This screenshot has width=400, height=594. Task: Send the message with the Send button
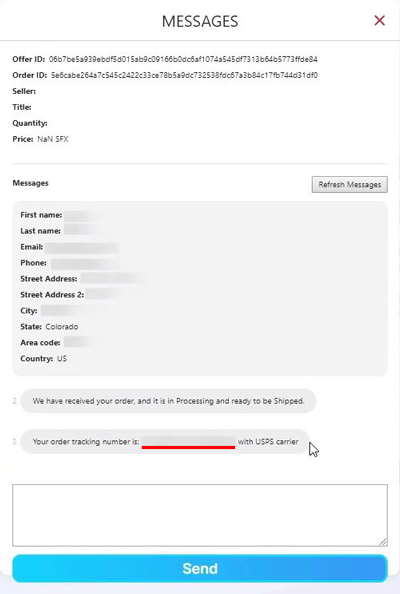coord(200,568)
